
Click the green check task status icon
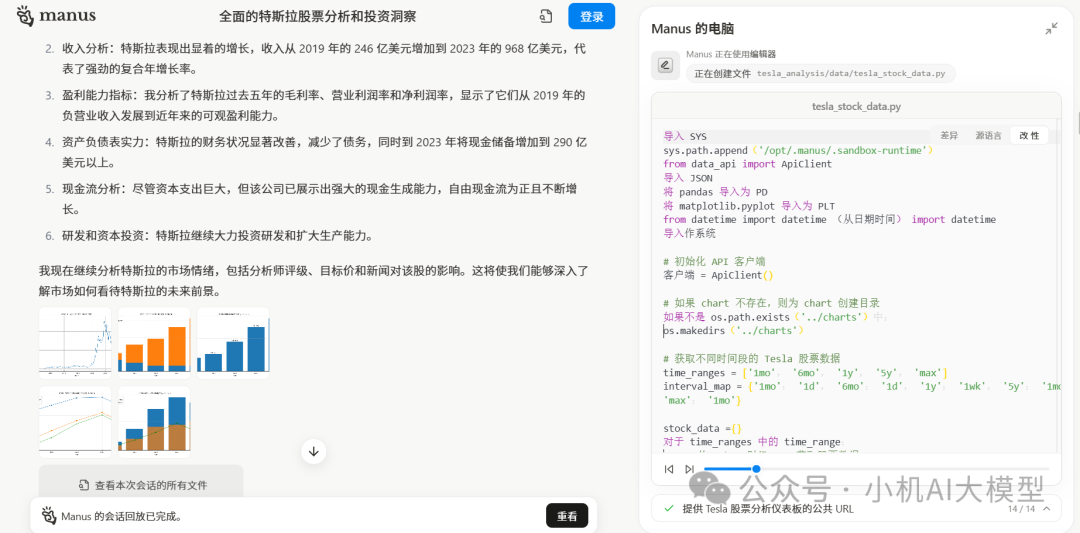[x=668, y=509]
